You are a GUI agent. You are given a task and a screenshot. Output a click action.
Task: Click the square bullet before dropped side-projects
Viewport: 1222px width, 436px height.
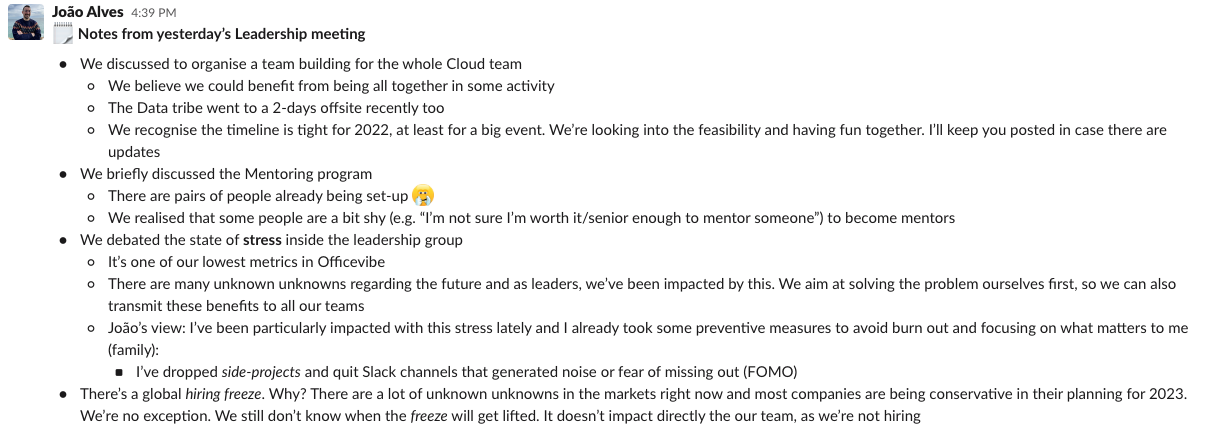[119, 372]
